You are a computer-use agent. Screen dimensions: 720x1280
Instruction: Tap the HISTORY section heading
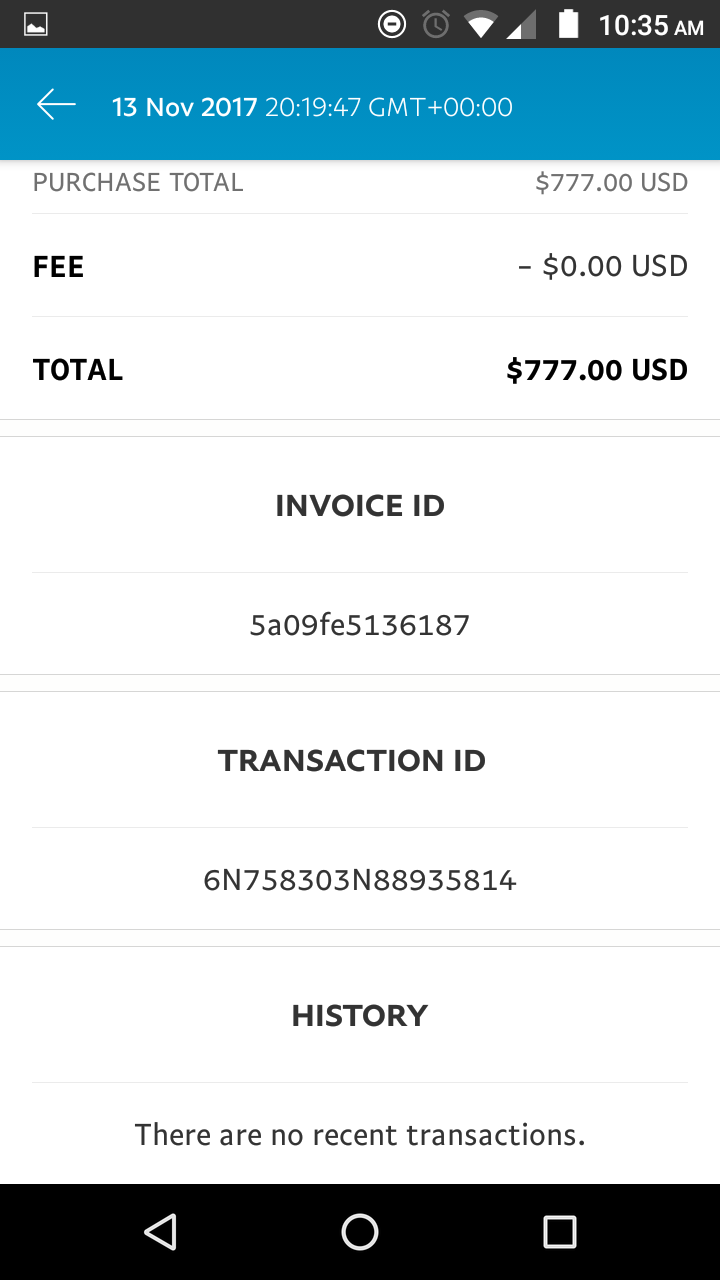tap(360, 1016)
